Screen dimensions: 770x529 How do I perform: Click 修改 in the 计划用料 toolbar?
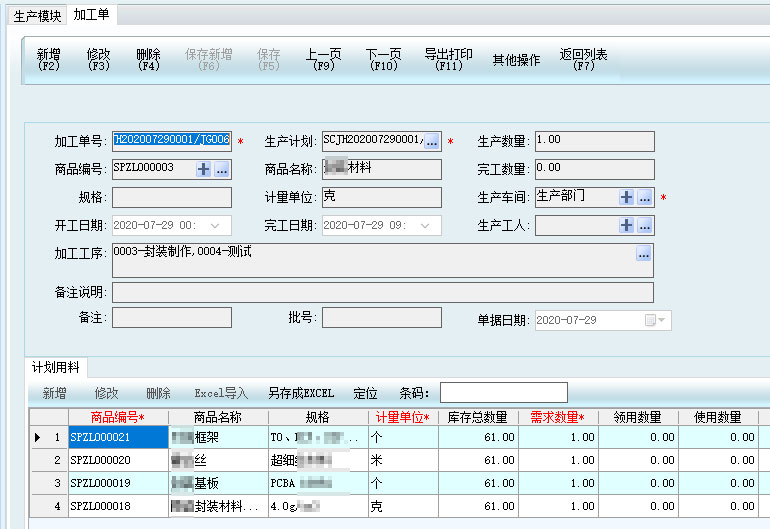pyautogui.click(x=107, y=393)
